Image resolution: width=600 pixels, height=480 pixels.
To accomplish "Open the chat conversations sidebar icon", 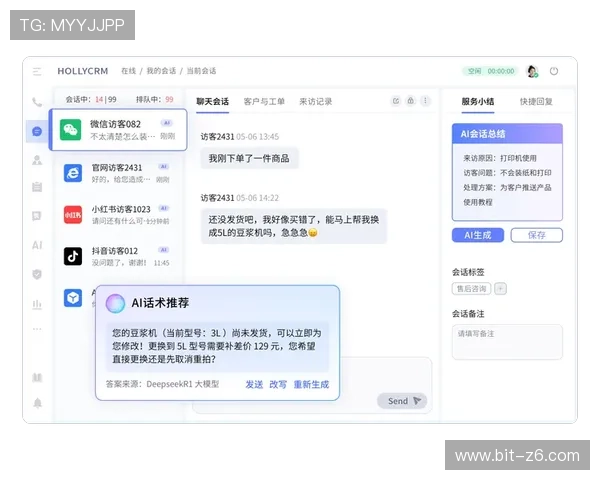I will pos(37,132).
